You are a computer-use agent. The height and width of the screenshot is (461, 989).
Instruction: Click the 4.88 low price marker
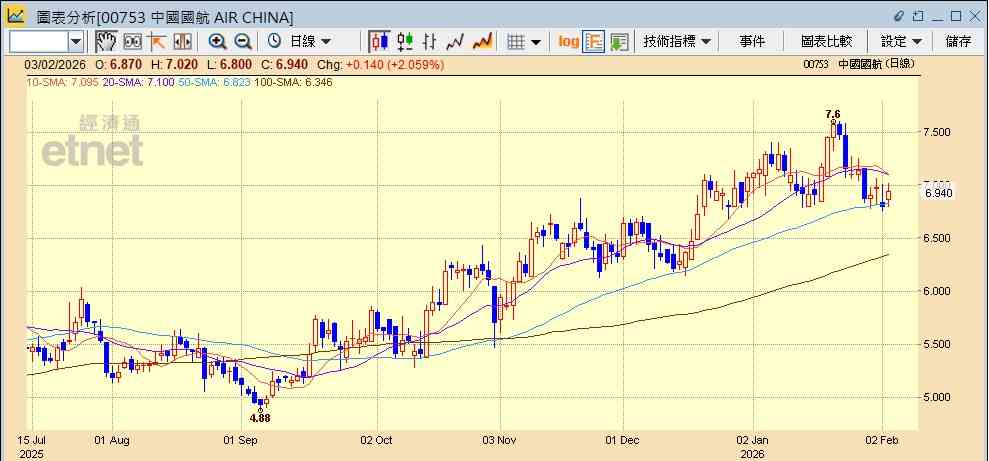tap(260, 417)
